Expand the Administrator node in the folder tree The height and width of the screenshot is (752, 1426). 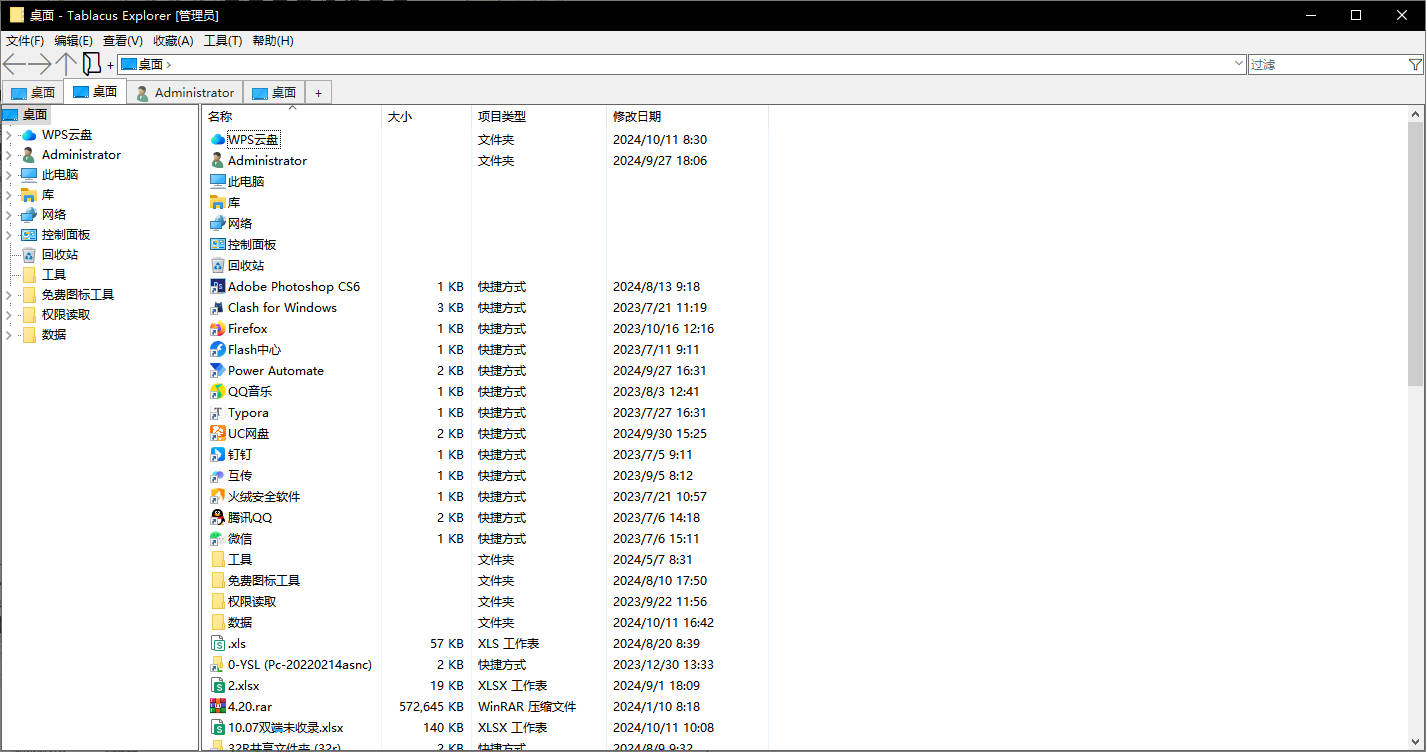(x=9, y=155)
